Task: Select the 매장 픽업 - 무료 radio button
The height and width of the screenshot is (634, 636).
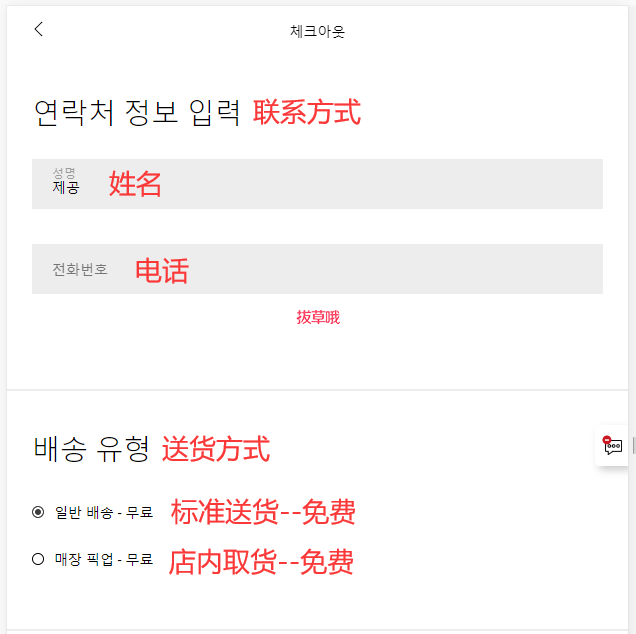Action: click(38, 559)
